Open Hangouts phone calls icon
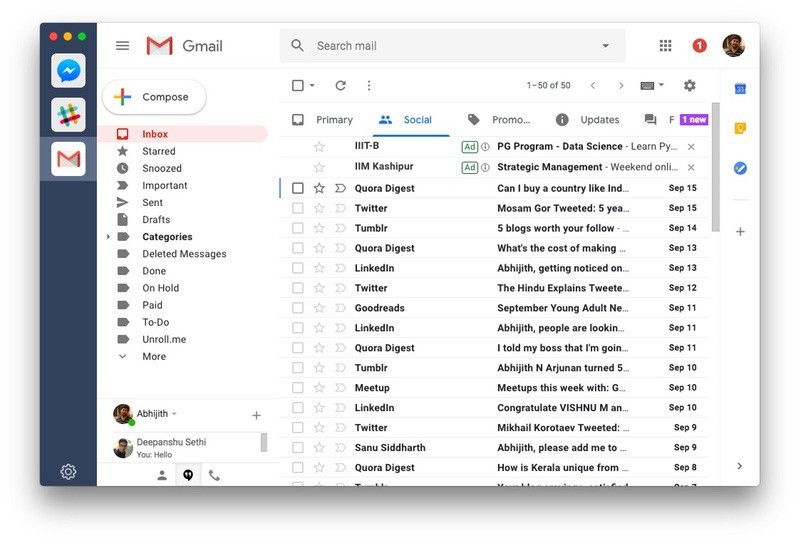Viewport: 800px width, 543px height. coord(214,476)
